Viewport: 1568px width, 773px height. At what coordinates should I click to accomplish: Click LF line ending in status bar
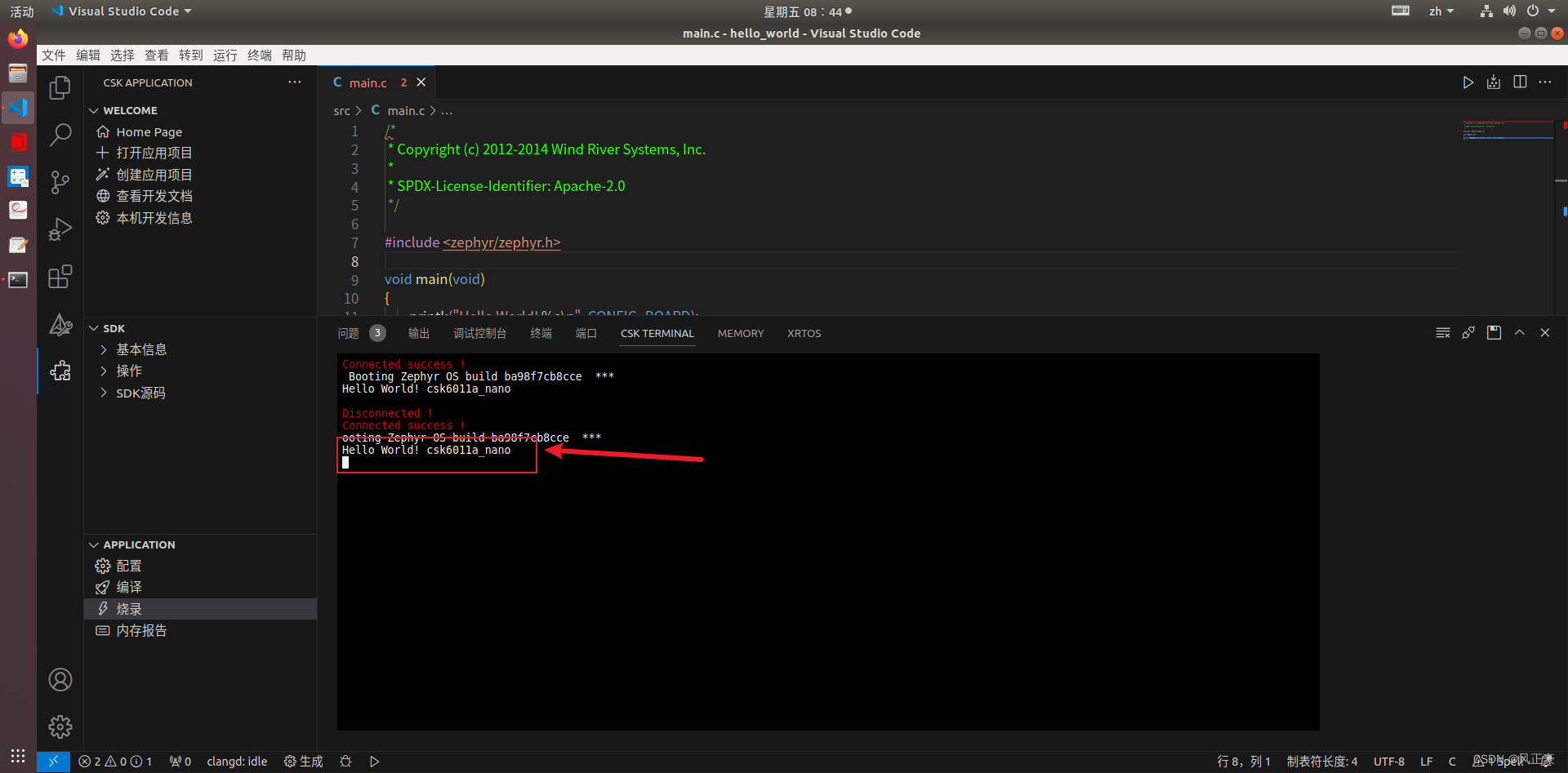(1426, 762)
